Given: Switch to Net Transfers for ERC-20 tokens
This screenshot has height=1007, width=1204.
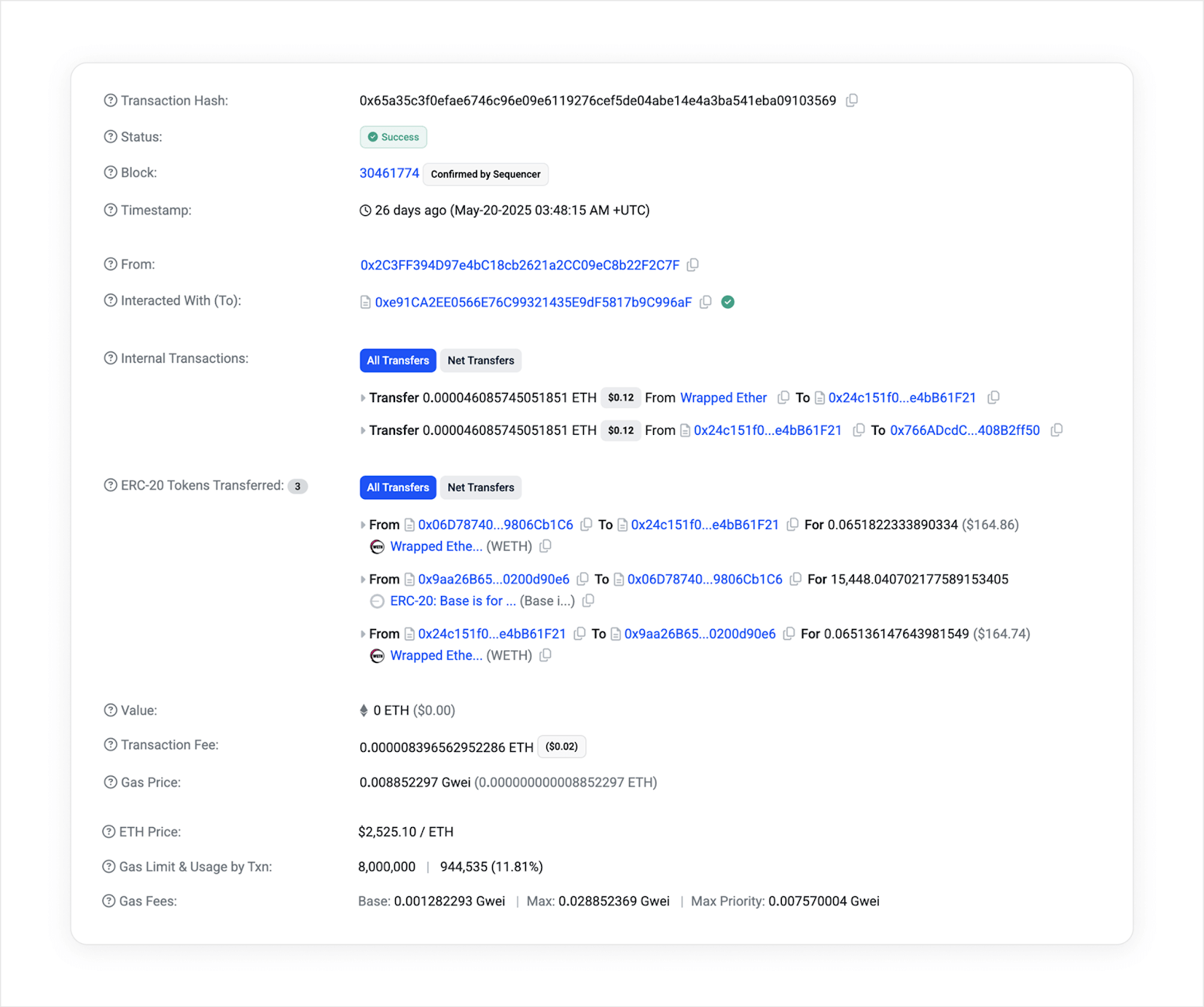Looking at the screenshot, I should pyautogui.click(x=481, y=487).
